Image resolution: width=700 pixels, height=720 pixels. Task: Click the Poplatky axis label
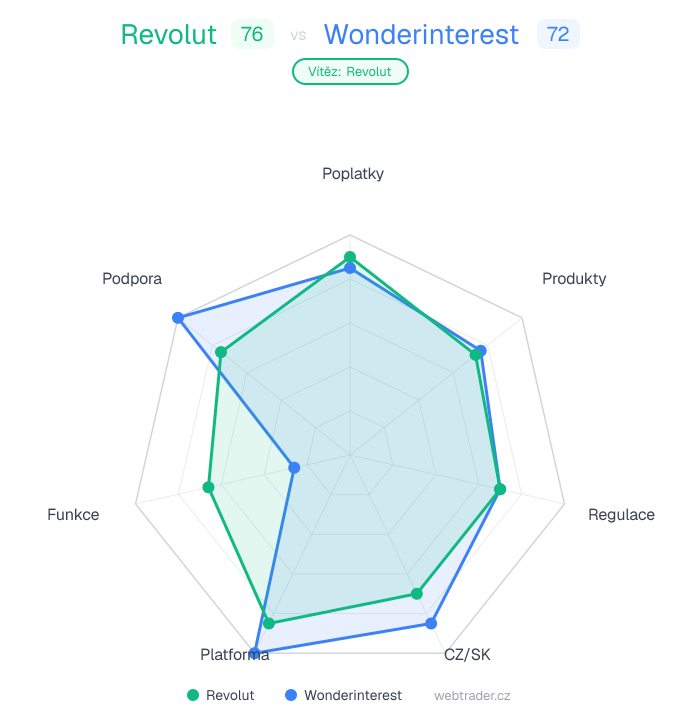coord(353,174)
